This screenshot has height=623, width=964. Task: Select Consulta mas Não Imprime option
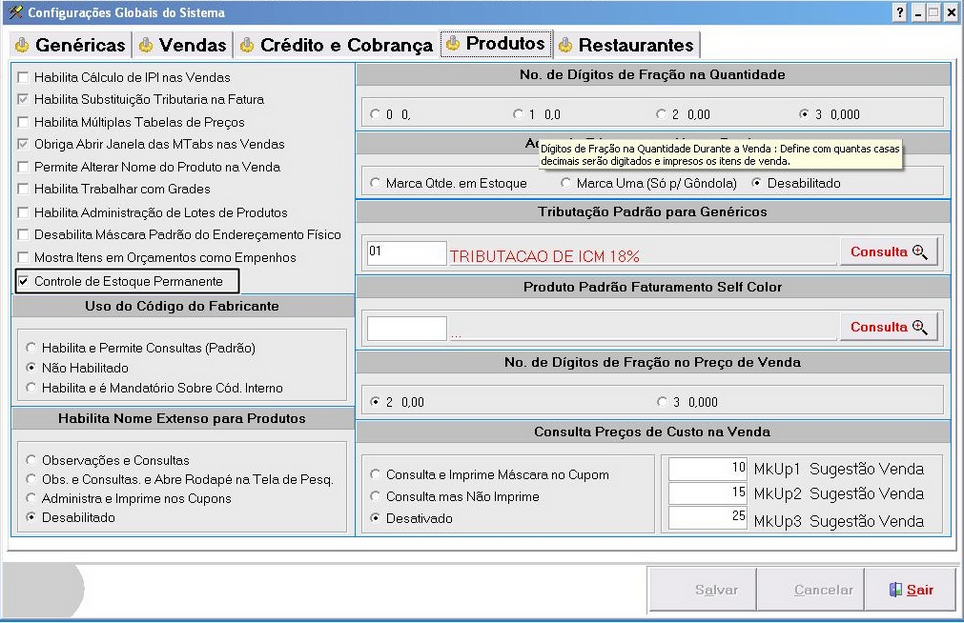point(376,497)
